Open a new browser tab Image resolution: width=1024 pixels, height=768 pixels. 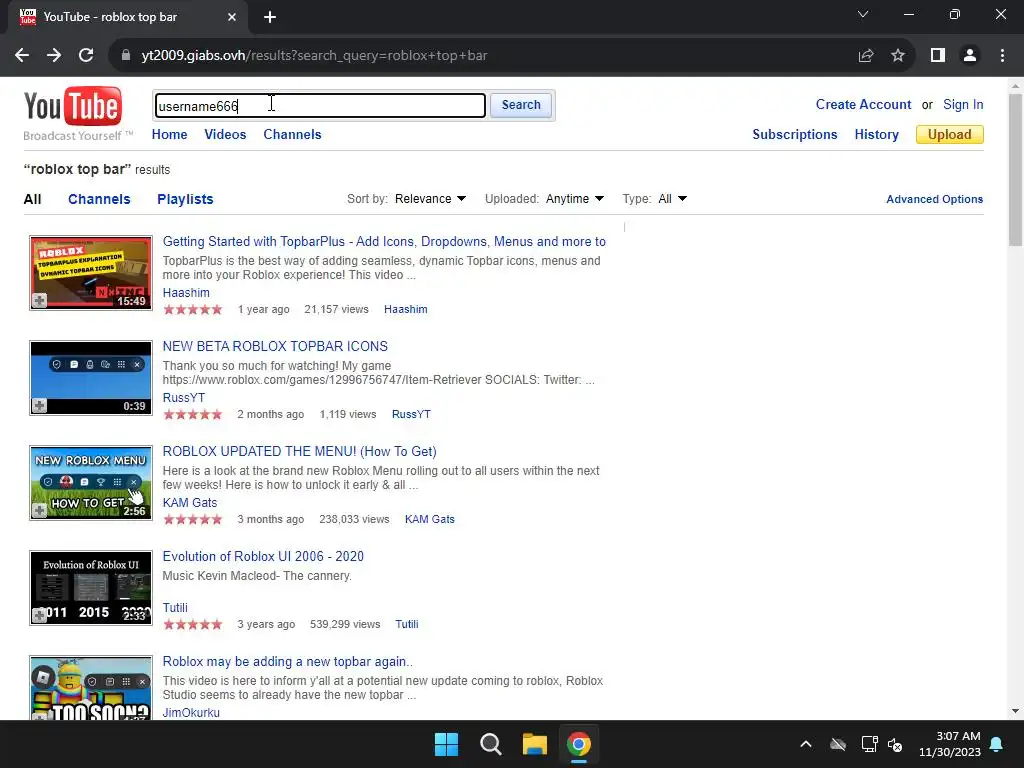[270, 17]
